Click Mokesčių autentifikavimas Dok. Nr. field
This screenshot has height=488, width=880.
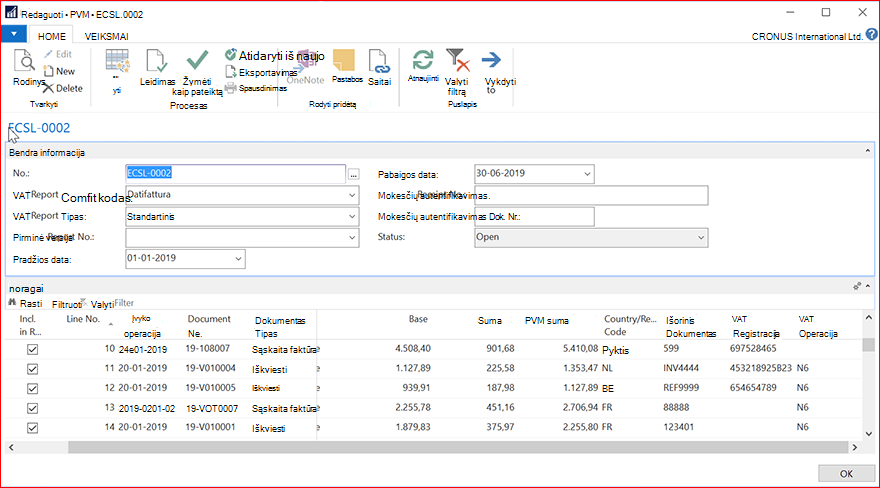[x=534, y=217]
